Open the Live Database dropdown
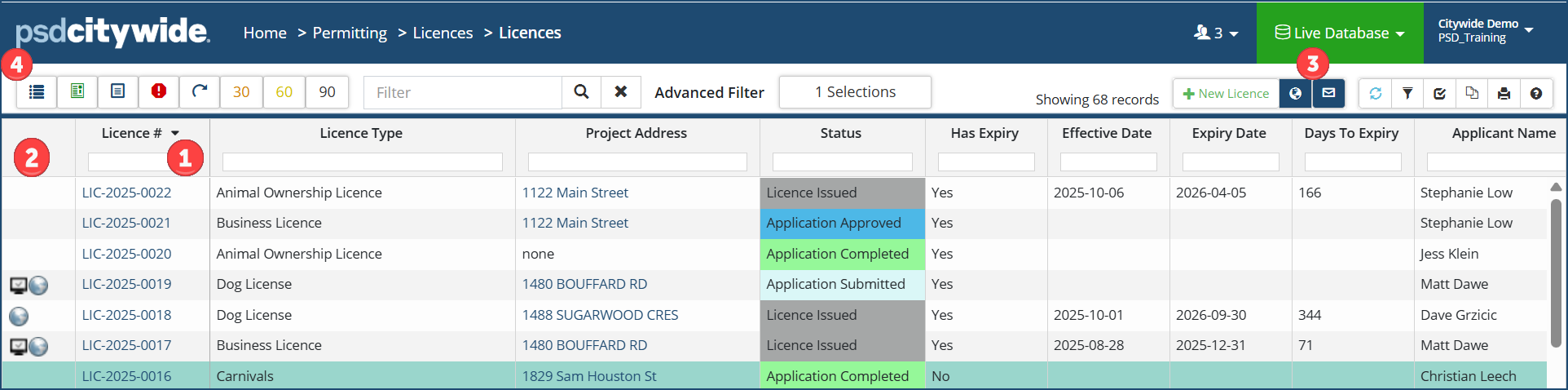Image resolution: width=1568 pixels, height=390 pixels. coord(1340,33)
